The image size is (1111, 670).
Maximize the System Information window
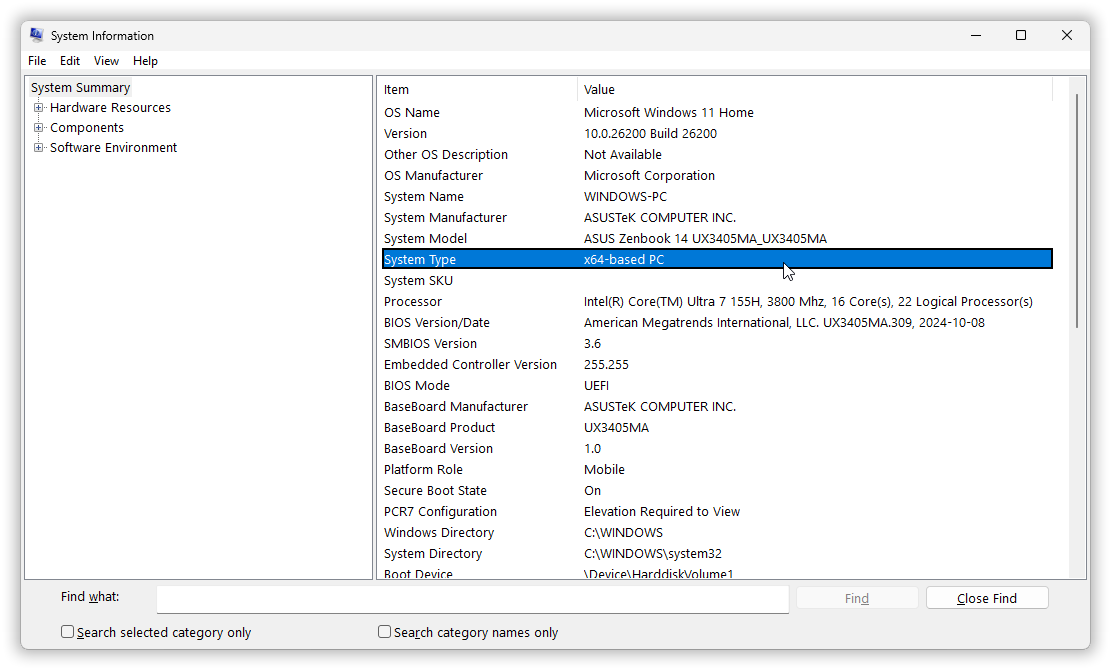click(1020, 36)
